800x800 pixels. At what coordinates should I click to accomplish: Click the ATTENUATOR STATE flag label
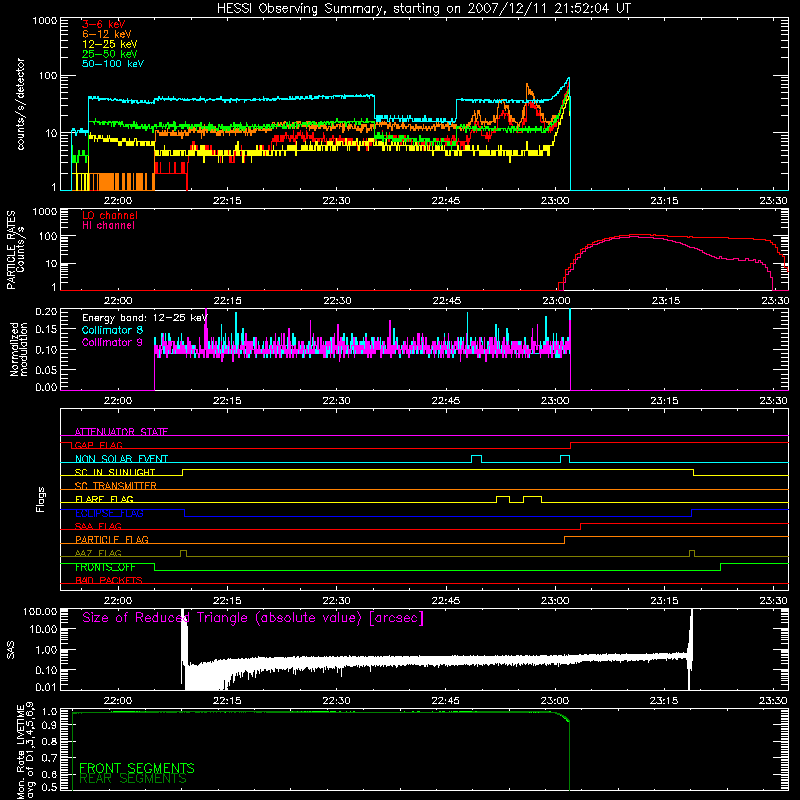point(121,432)
